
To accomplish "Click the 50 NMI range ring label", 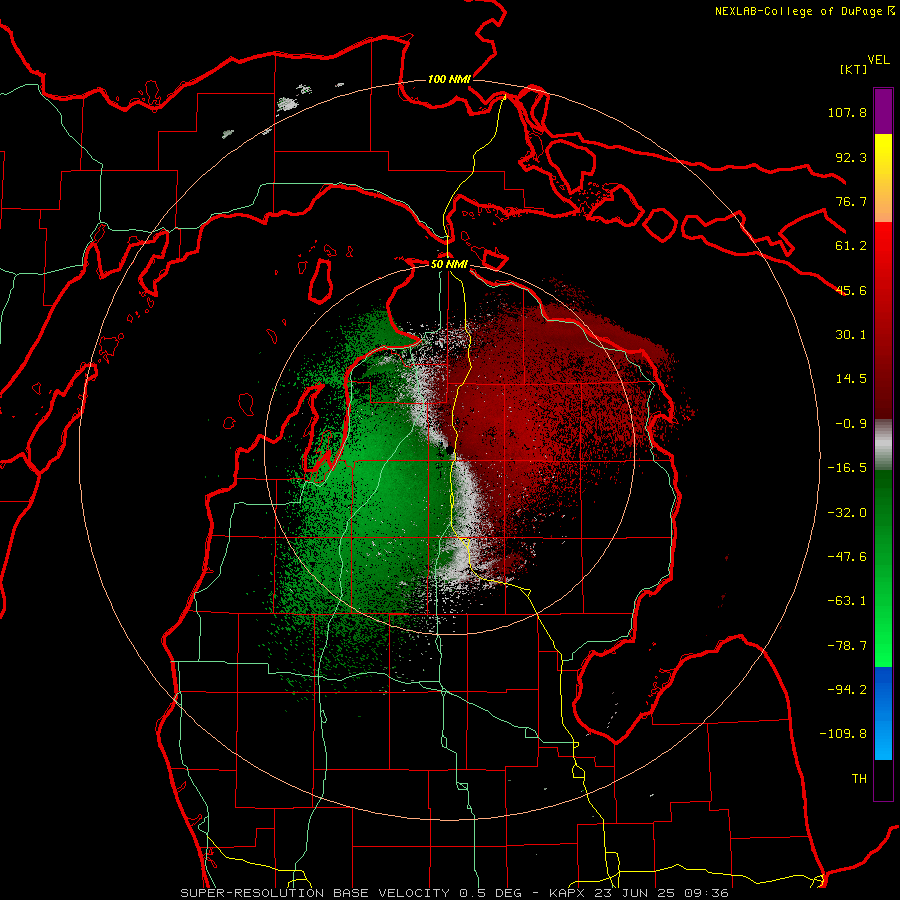I will tap(449, 264).
